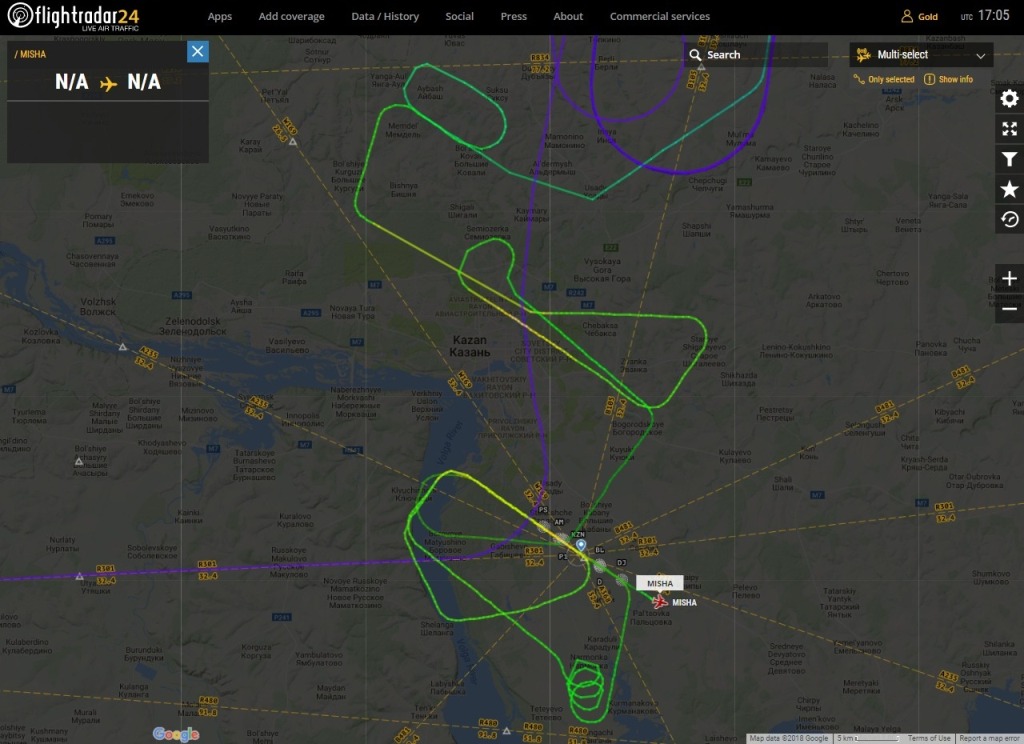
Task: Open the playback history clock icon
Action: pos(1009,219)
